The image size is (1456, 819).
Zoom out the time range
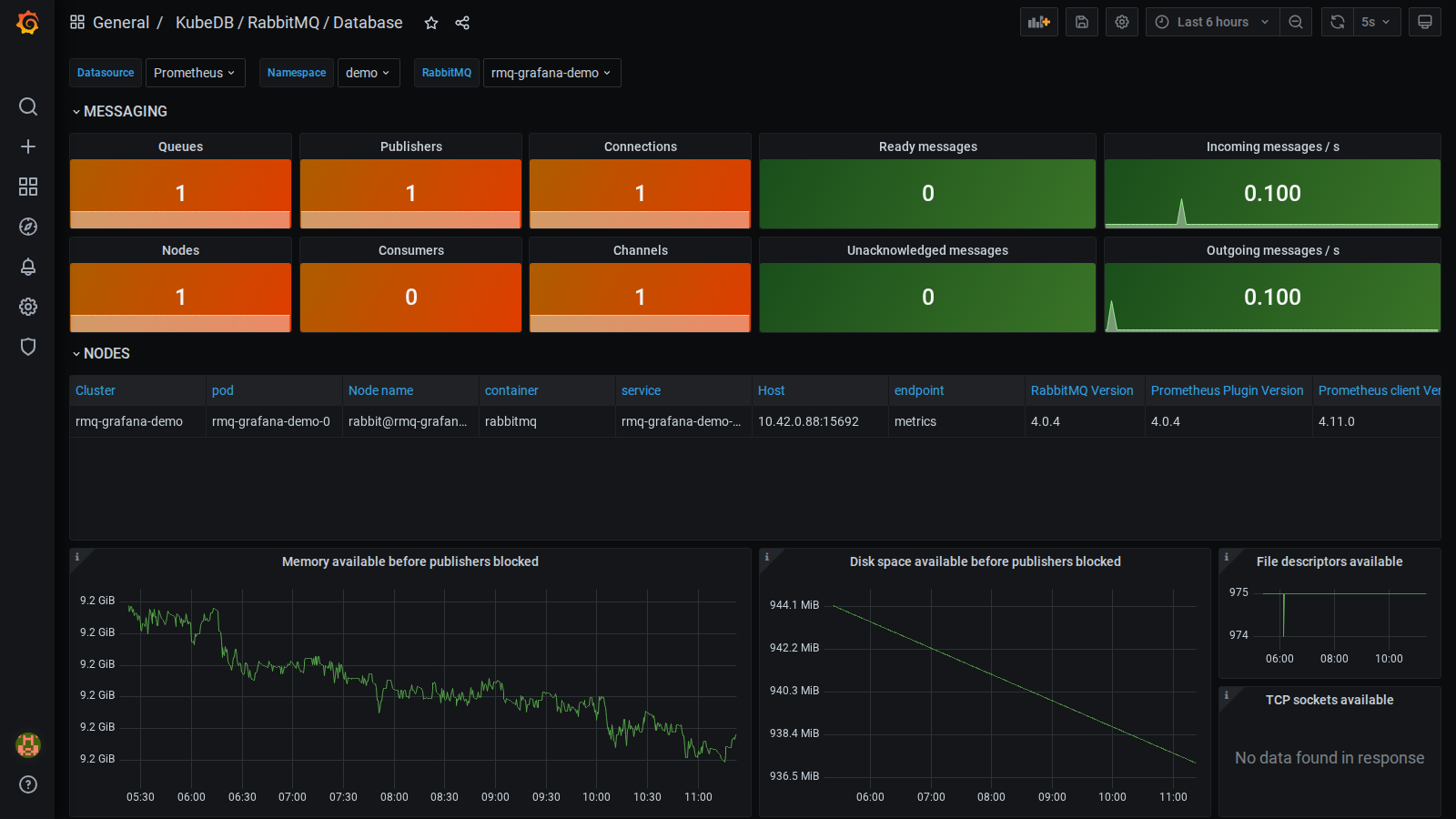tap(1296, 22)
